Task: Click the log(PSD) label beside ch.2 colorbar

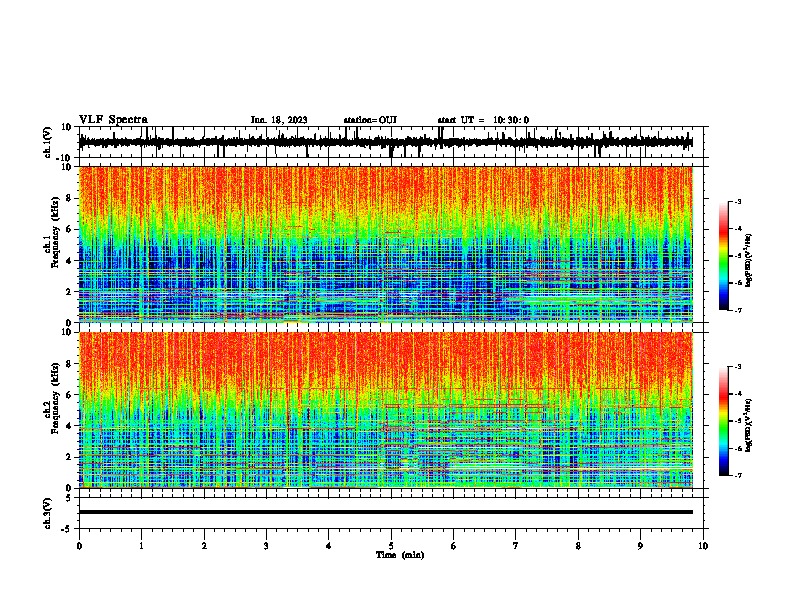Action: 749,426
